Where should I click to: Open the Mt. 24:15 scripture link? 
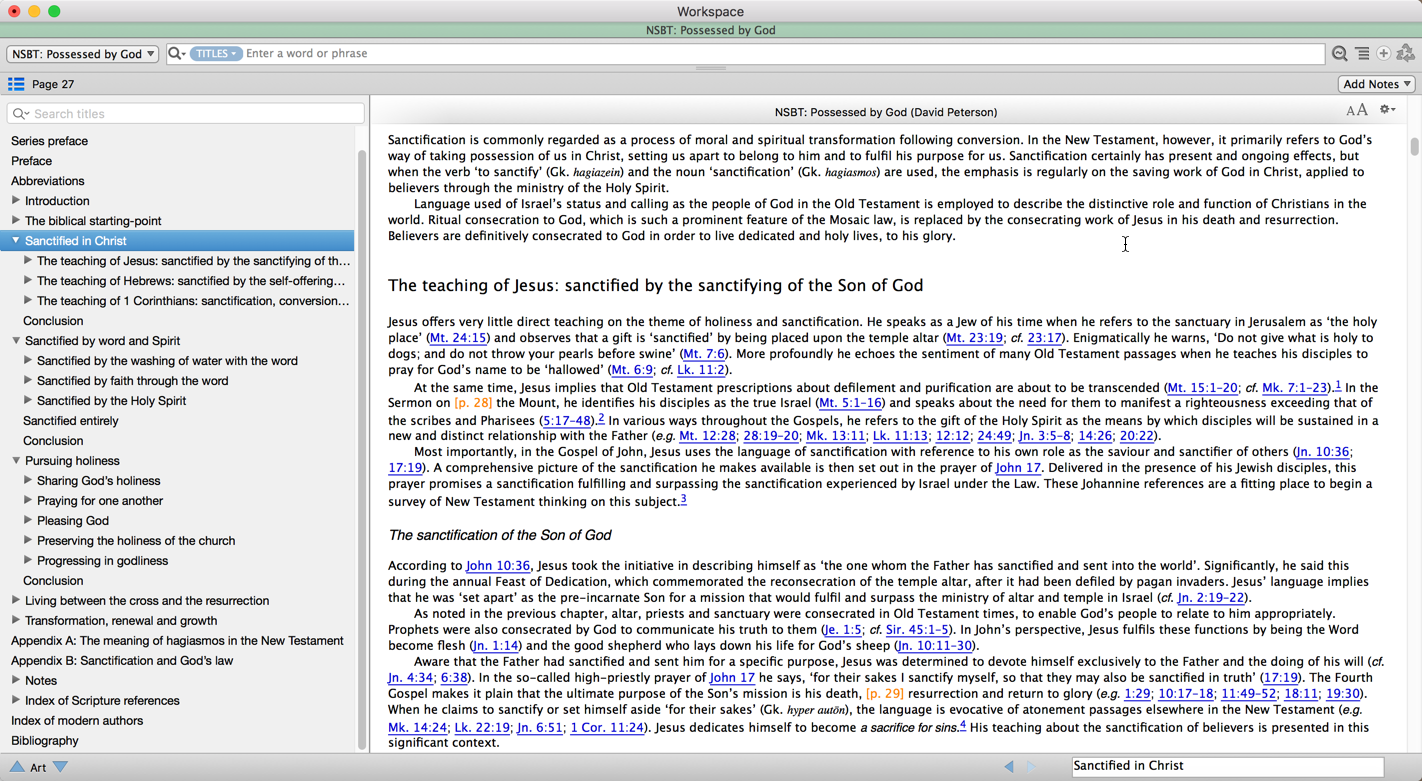pos(458,338)
